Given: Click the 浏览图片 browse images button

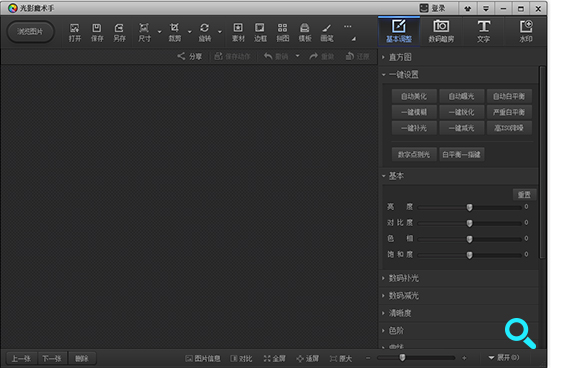Looking at the screenshot, I should point(30,32).
